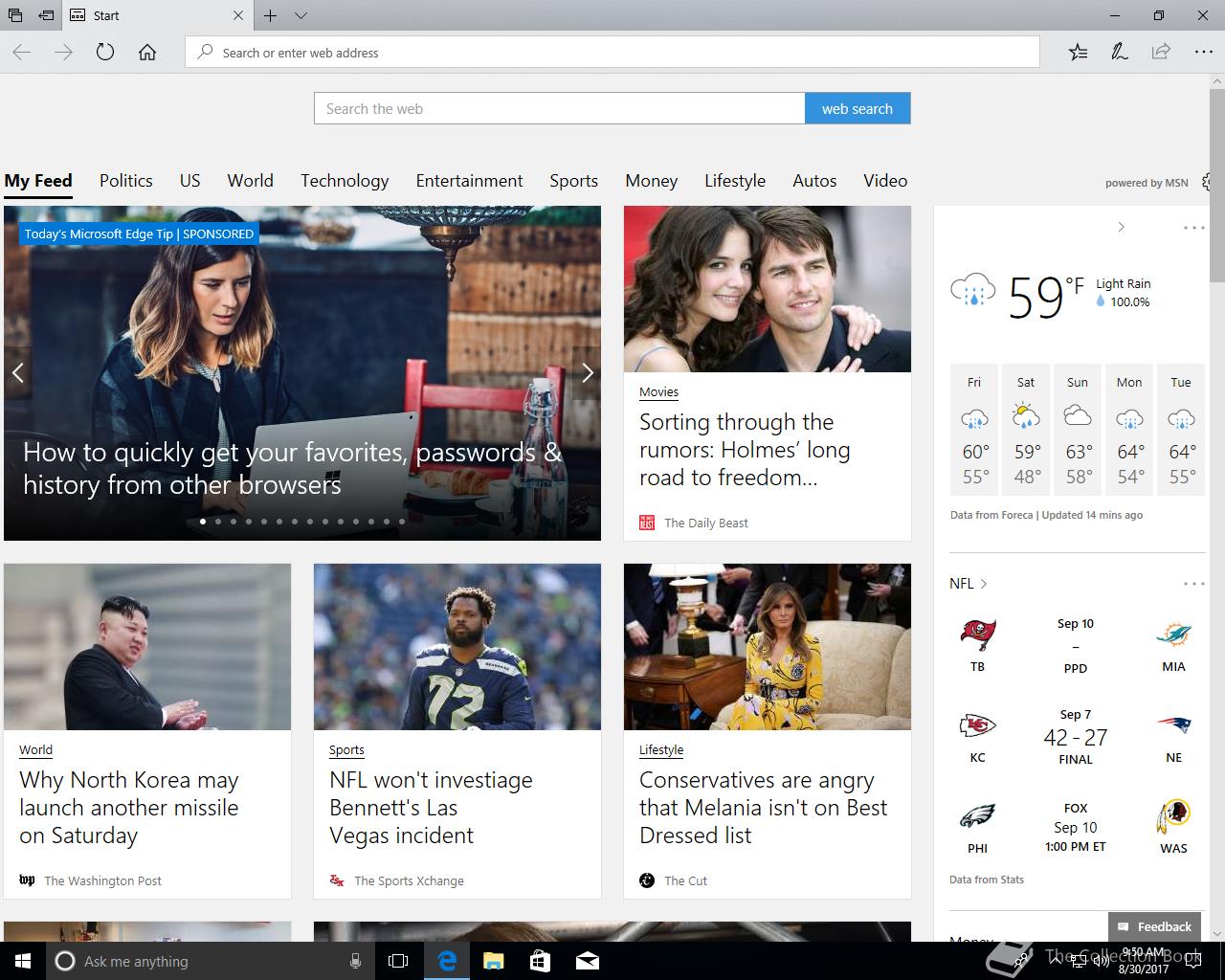Open the Microsoft Store taskbar icon

coord(540,961)
